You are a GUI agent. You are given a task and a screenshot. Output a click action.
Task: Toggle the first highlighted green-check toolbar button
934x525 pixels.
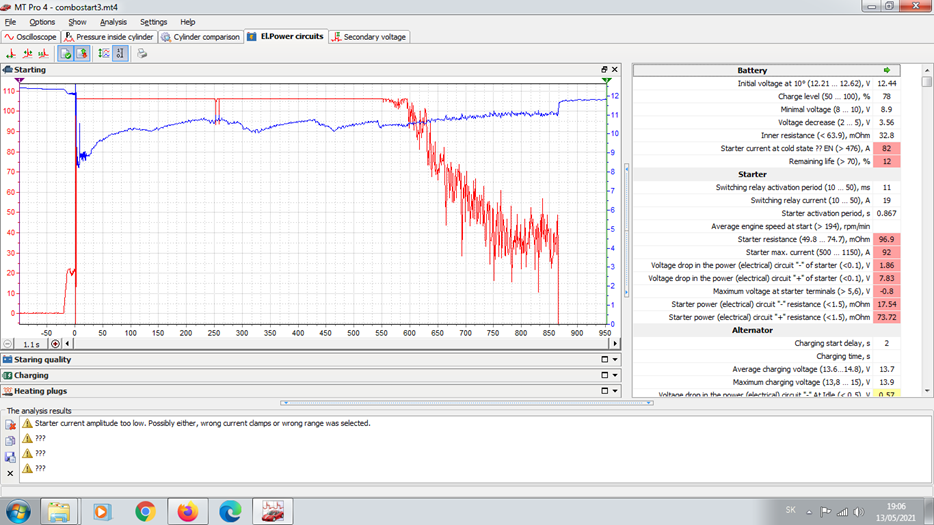[66, 54]
